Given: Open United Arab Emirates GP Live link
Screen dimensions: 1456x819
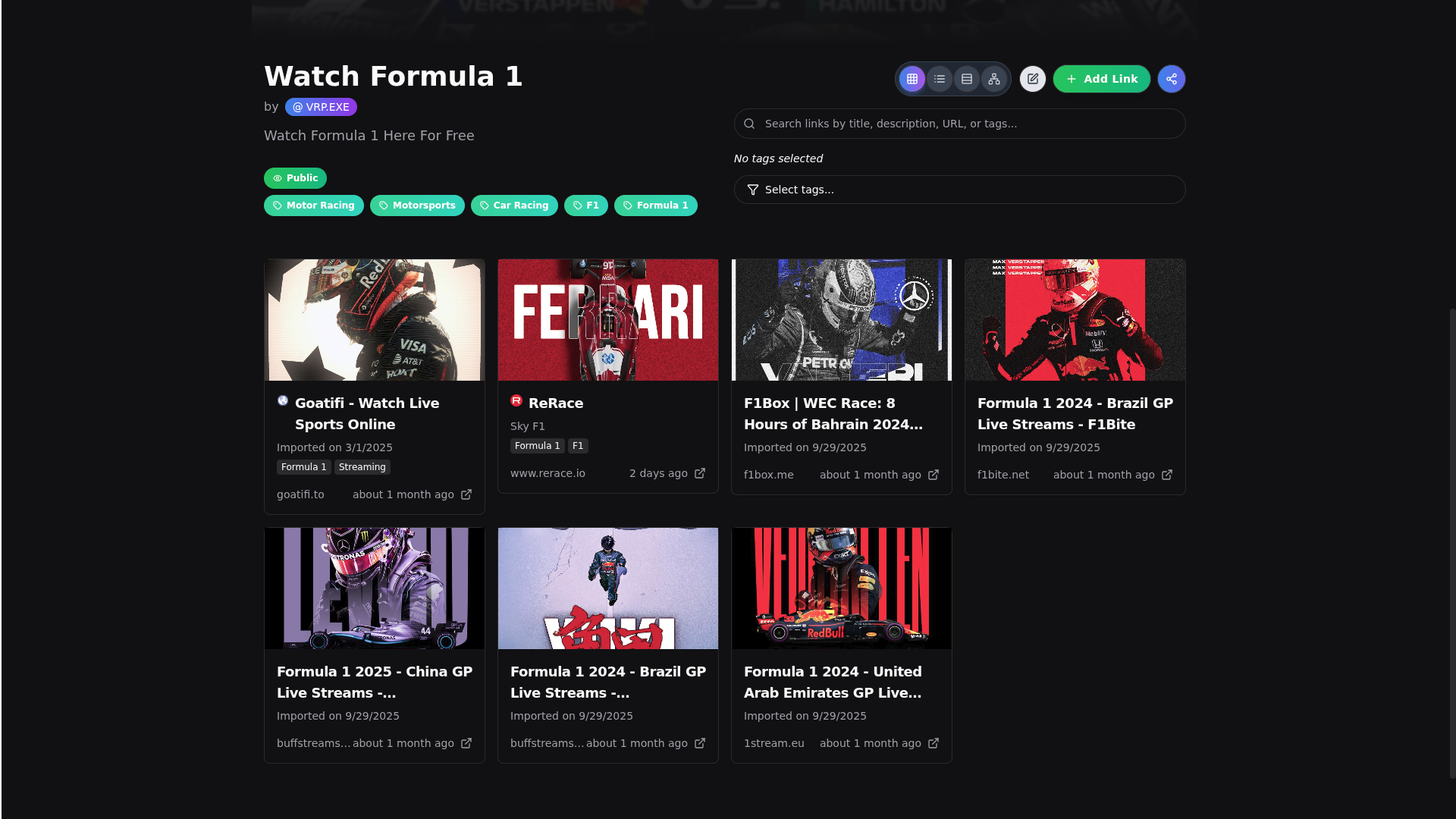Looking at the screenshot, I should pos(833,682).
